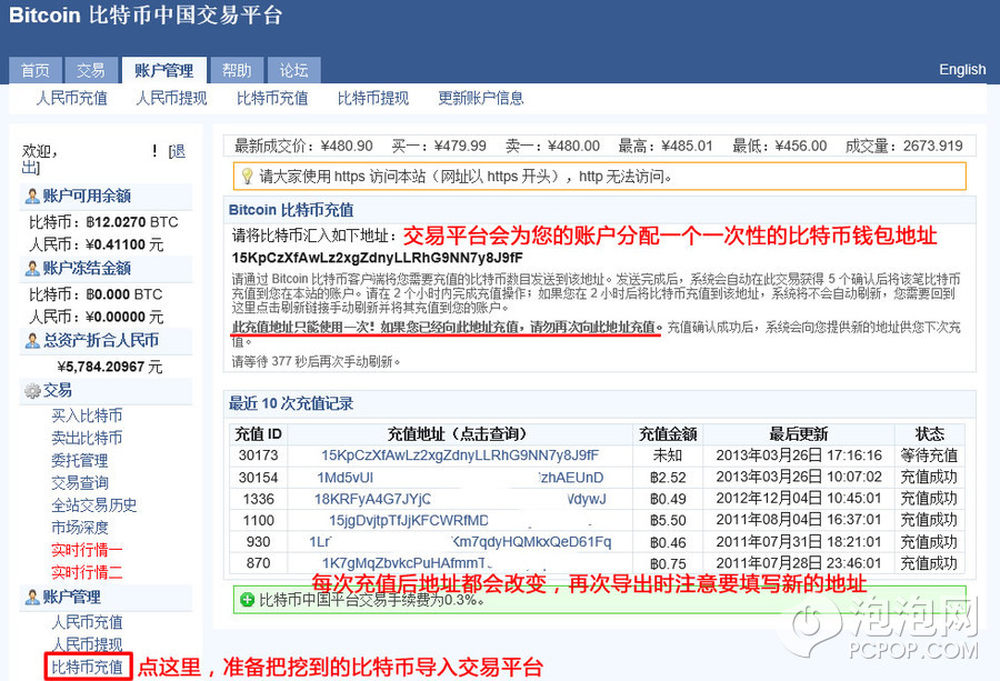
Task: Open address link for deposit ID 30173
Action: pyautogui.click(x=460, y=455)
